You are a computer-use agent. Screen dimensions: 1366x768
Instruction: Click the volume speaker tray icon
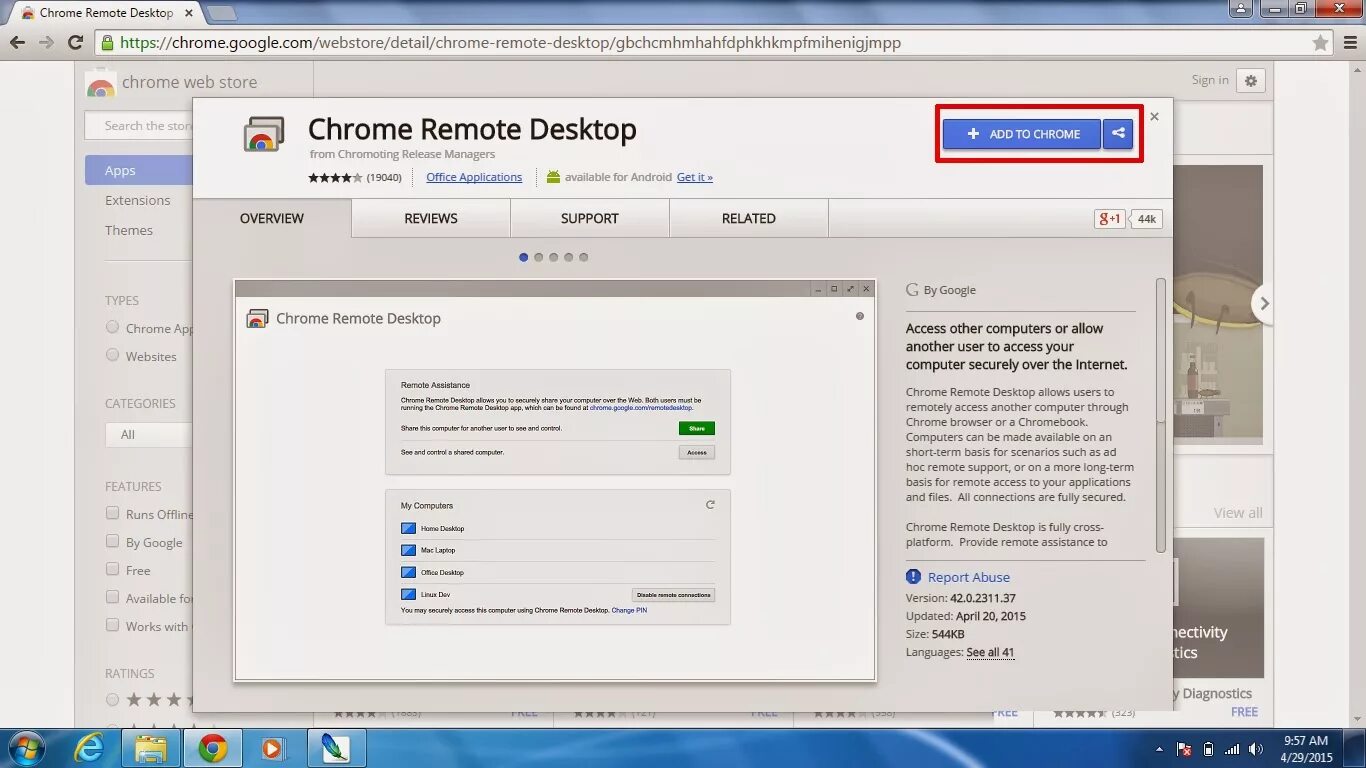point(1255,749)
